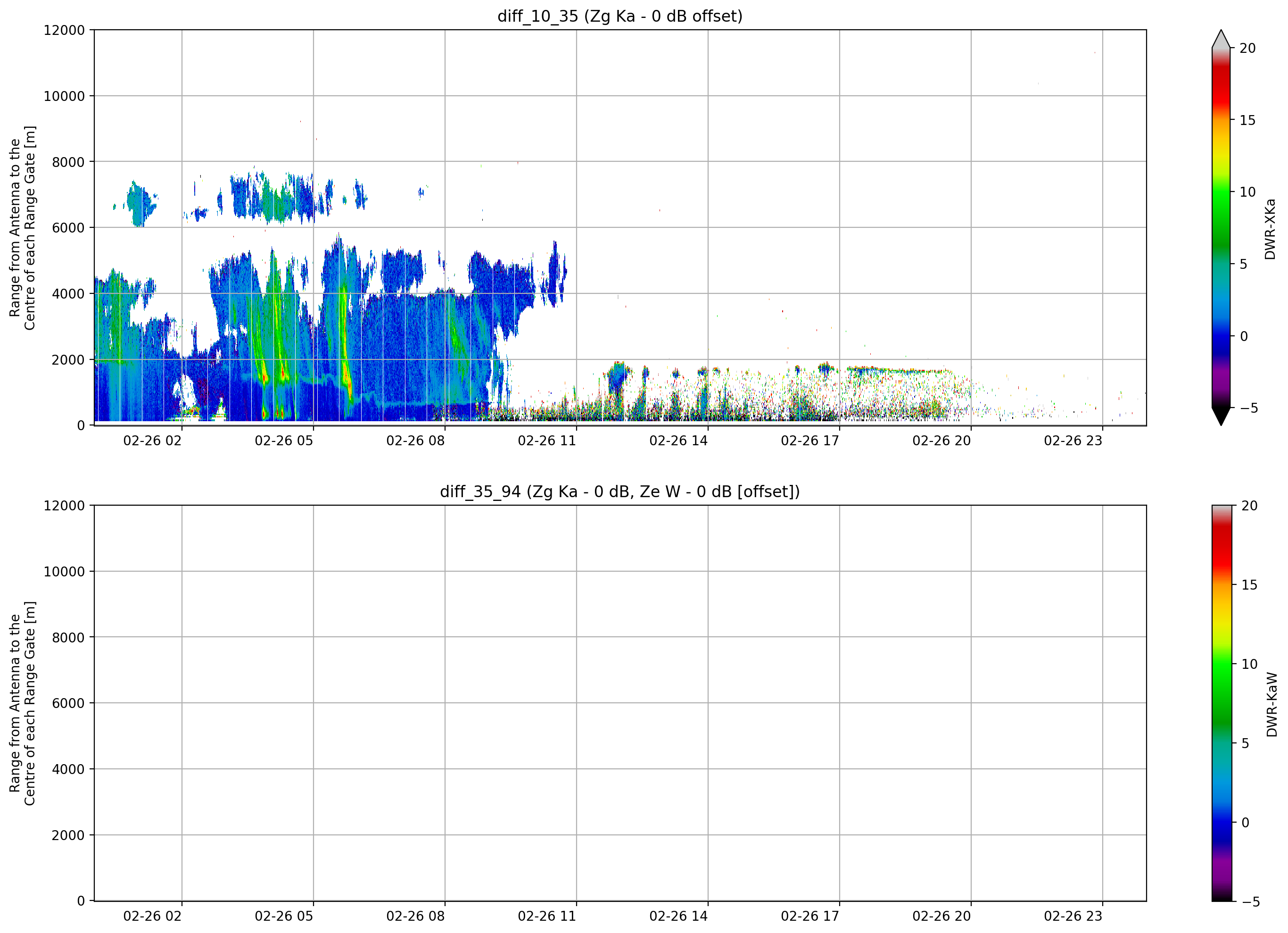Click the "12000" y-tick of the top plot
This screenshot has width=1288, height=933.
(x=64, y=30)
